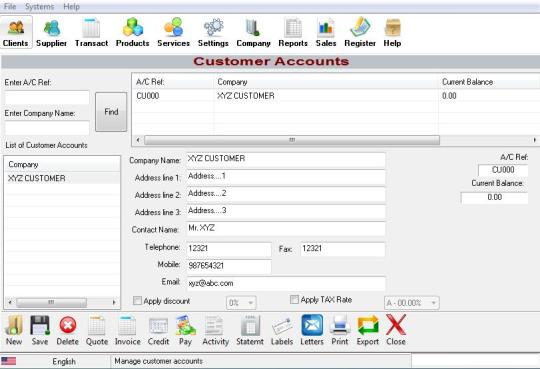Click the Email field
Screen dimensions: 540x369
(x=285, y=284)
